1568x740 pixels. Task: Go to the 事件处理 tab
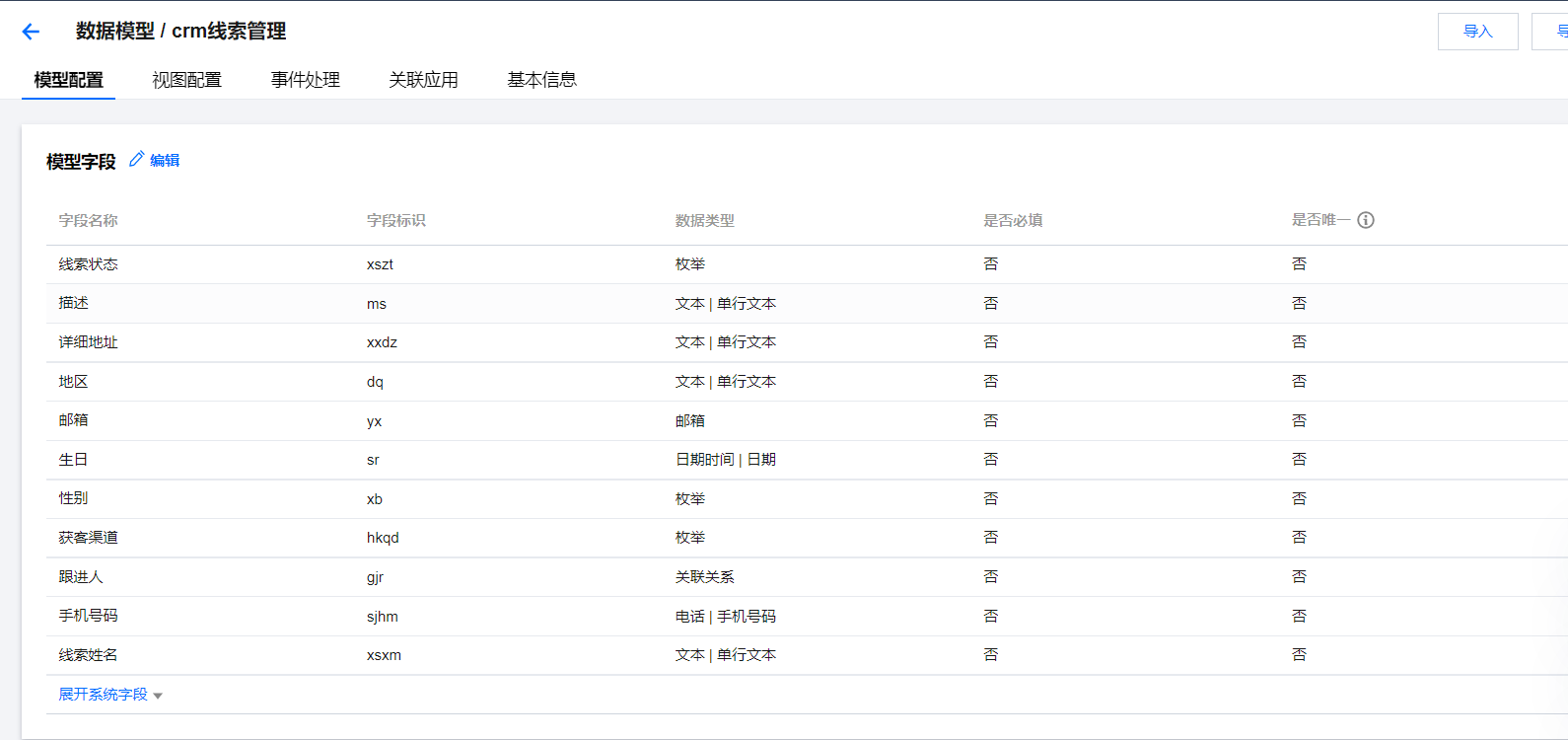(305, 80)
